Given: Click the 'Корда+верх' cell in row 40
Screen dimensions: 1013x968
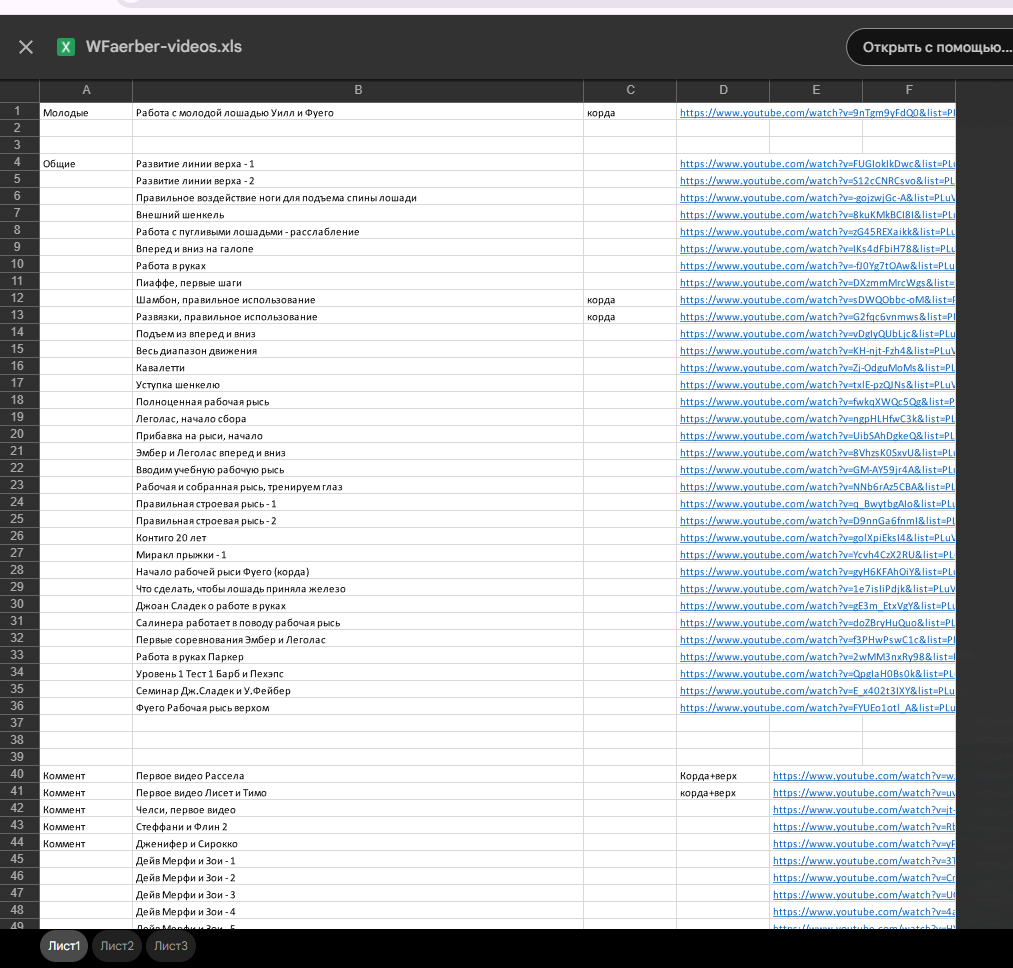Looking at the screenshot, I should click(x=723, y=775).
